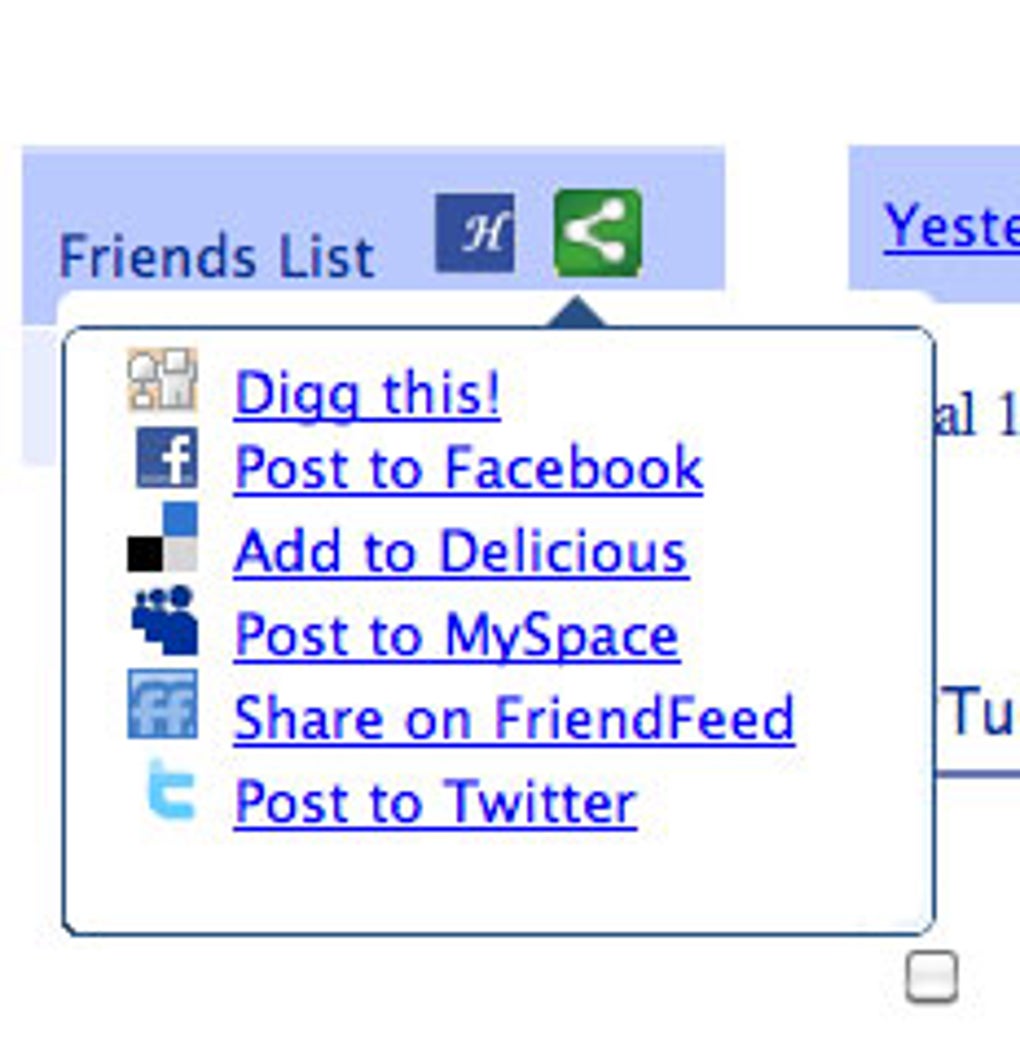The width and height of the screenshot is (1020, 1060).
Task: Click the Digg icon in share popup
Action: [x=162, y=380]
